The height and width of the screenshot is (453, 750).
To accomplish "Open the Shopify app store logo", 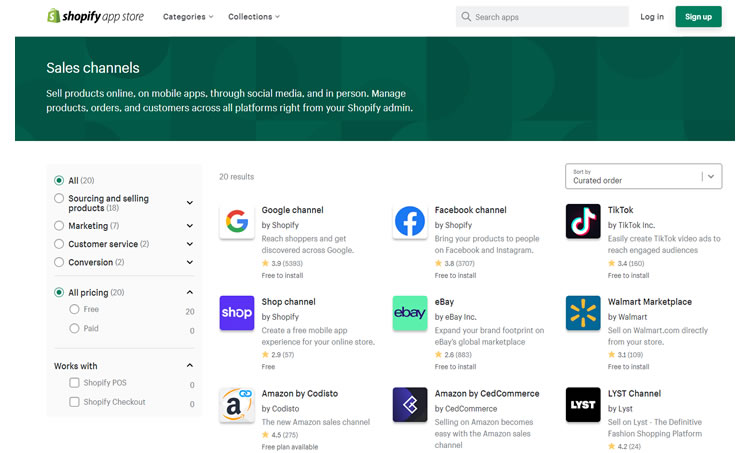I will (x=95, y=16).
